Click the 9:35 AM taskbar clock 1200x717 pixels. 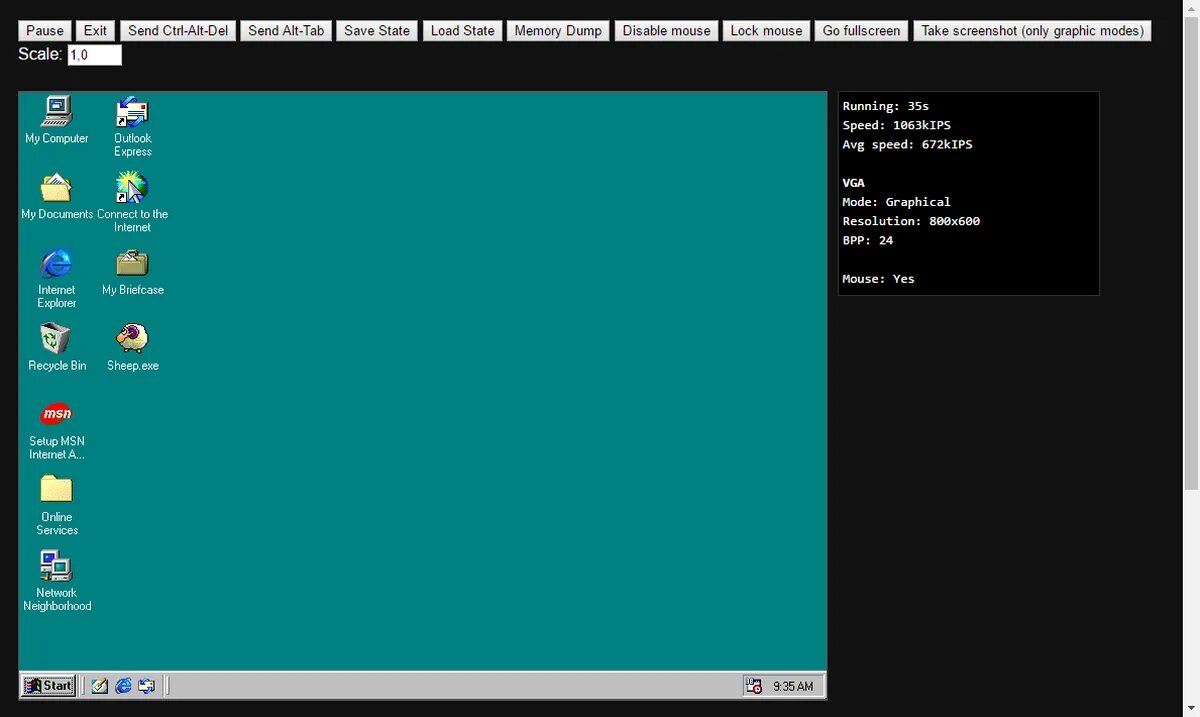click(793, 687)
